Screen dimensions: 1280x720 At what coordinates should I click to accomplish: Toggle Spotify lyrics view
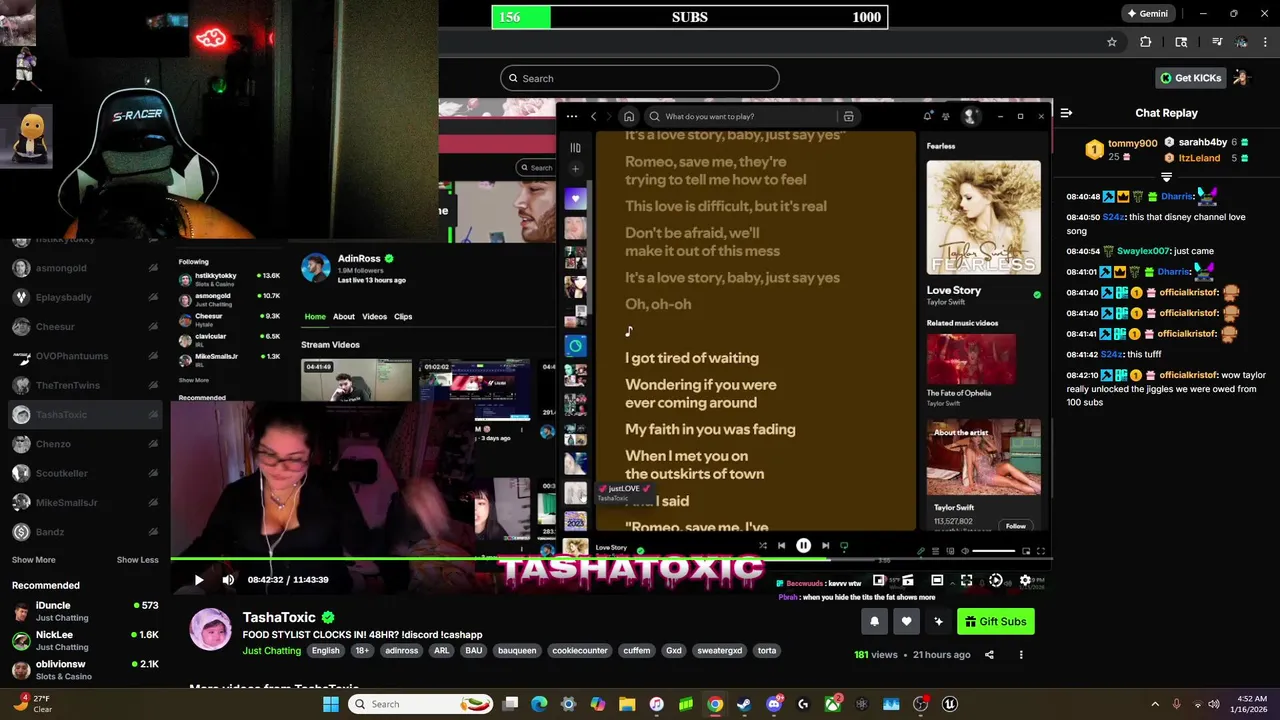921,551
